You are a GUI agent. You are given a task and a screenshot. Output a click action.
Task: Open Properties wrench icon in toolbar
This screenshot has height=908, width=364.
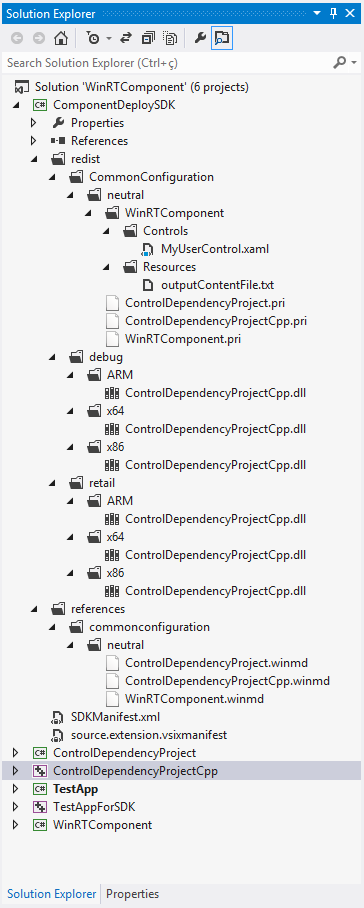pyautogui.click(x=199, y=38)
